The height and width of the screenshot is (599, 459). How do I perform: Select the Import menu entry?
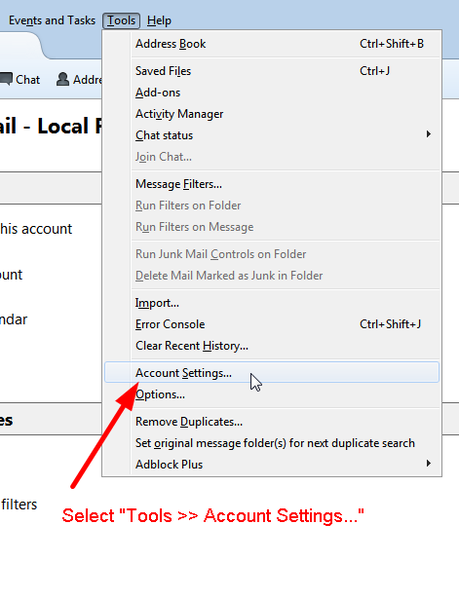(x=272, y=303)
